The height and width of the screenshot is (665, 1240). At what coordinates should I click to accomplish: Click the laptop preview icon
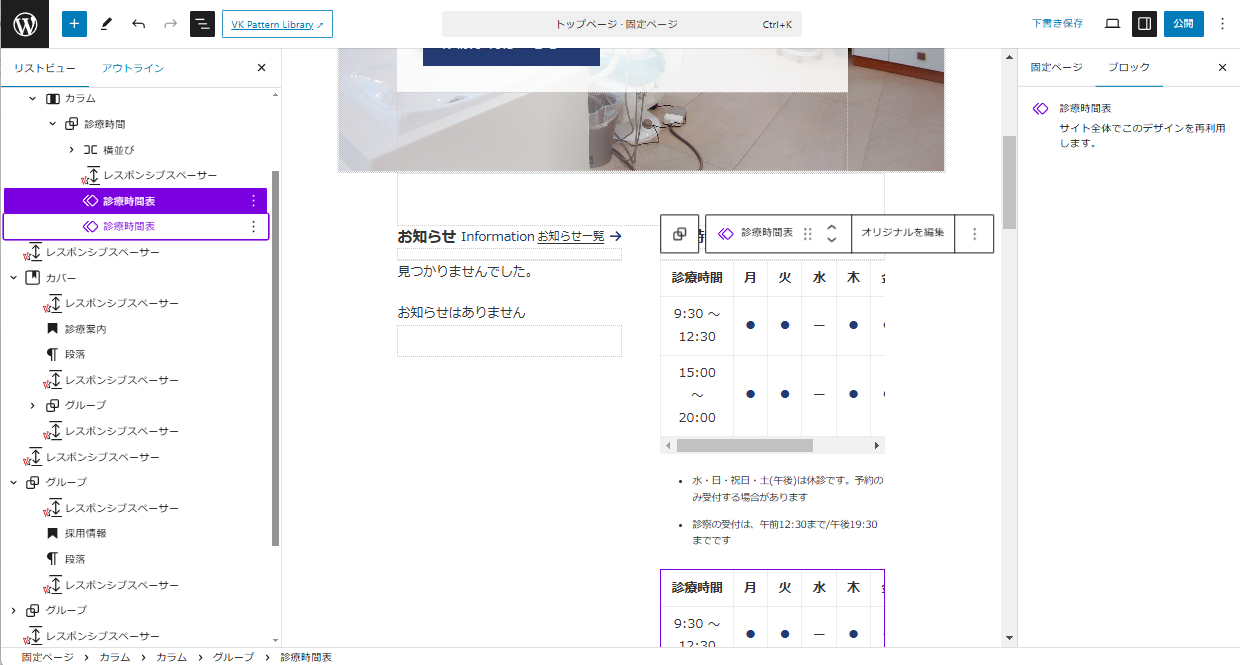1112,24
